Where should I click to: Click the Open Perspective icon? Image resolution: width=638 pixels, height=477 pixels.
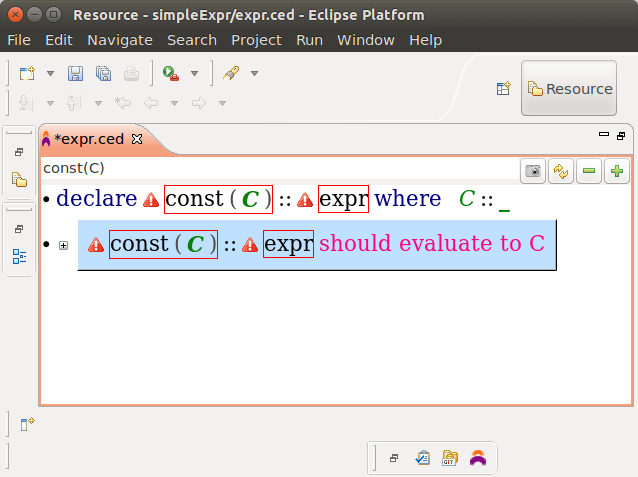pyautogui.click(x=504, y=89)
